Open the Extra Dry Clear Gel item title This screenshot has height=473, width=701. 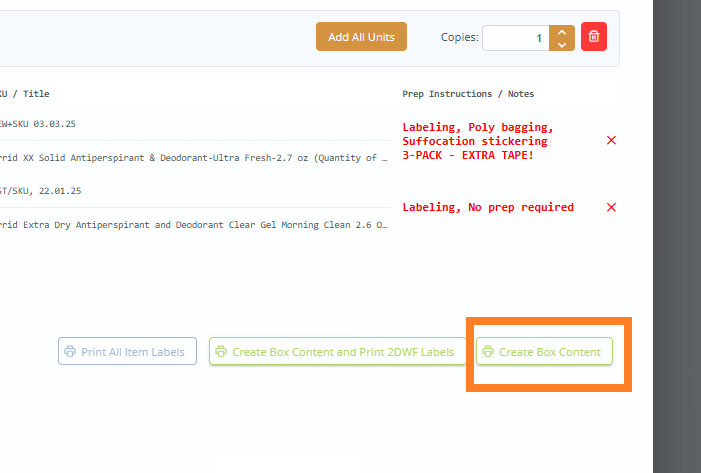pos(190,224)
